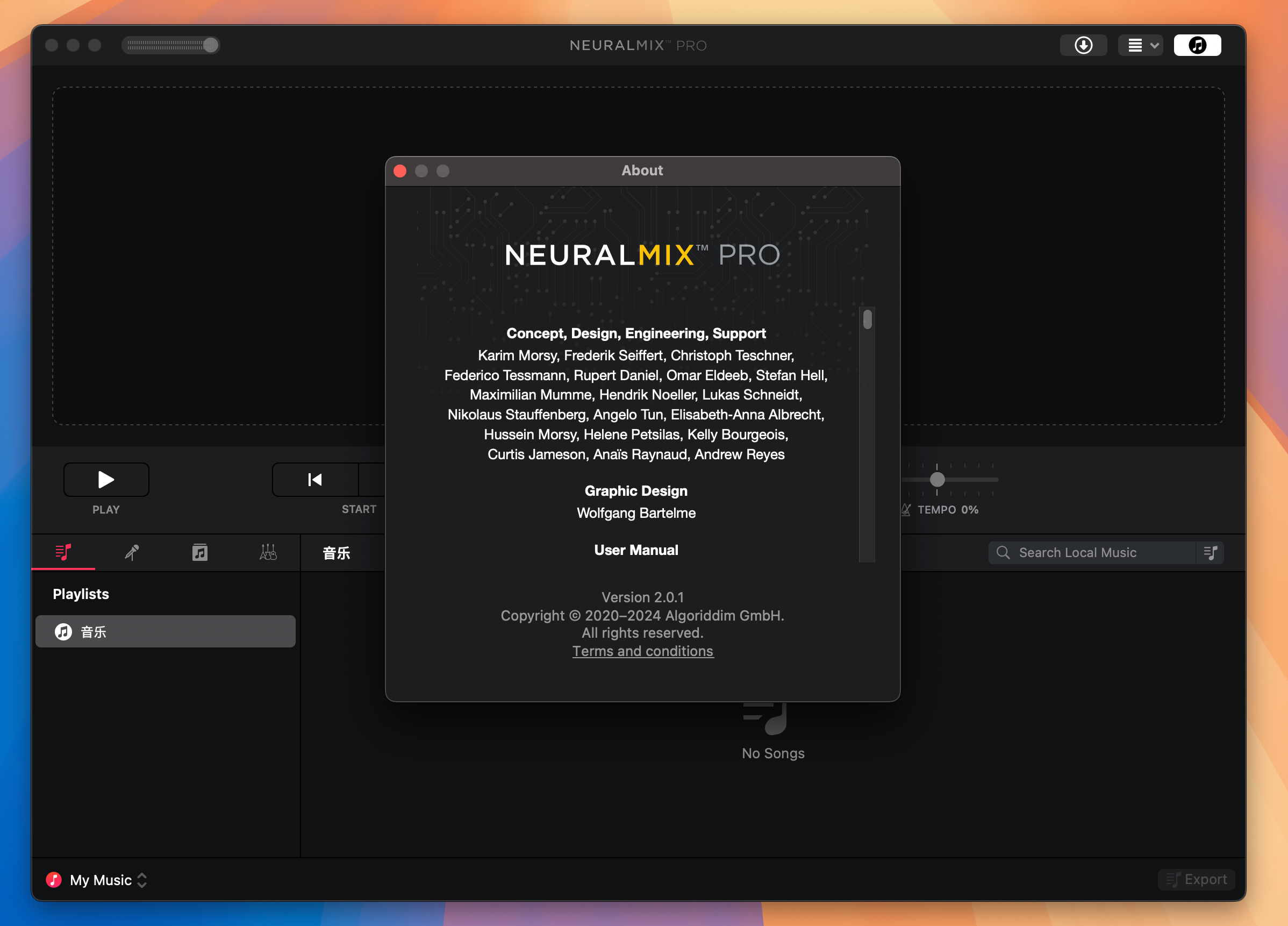Toggle the music library button in title bar
Viewport: 1288px width, 926px height.
click(1197, 46)
